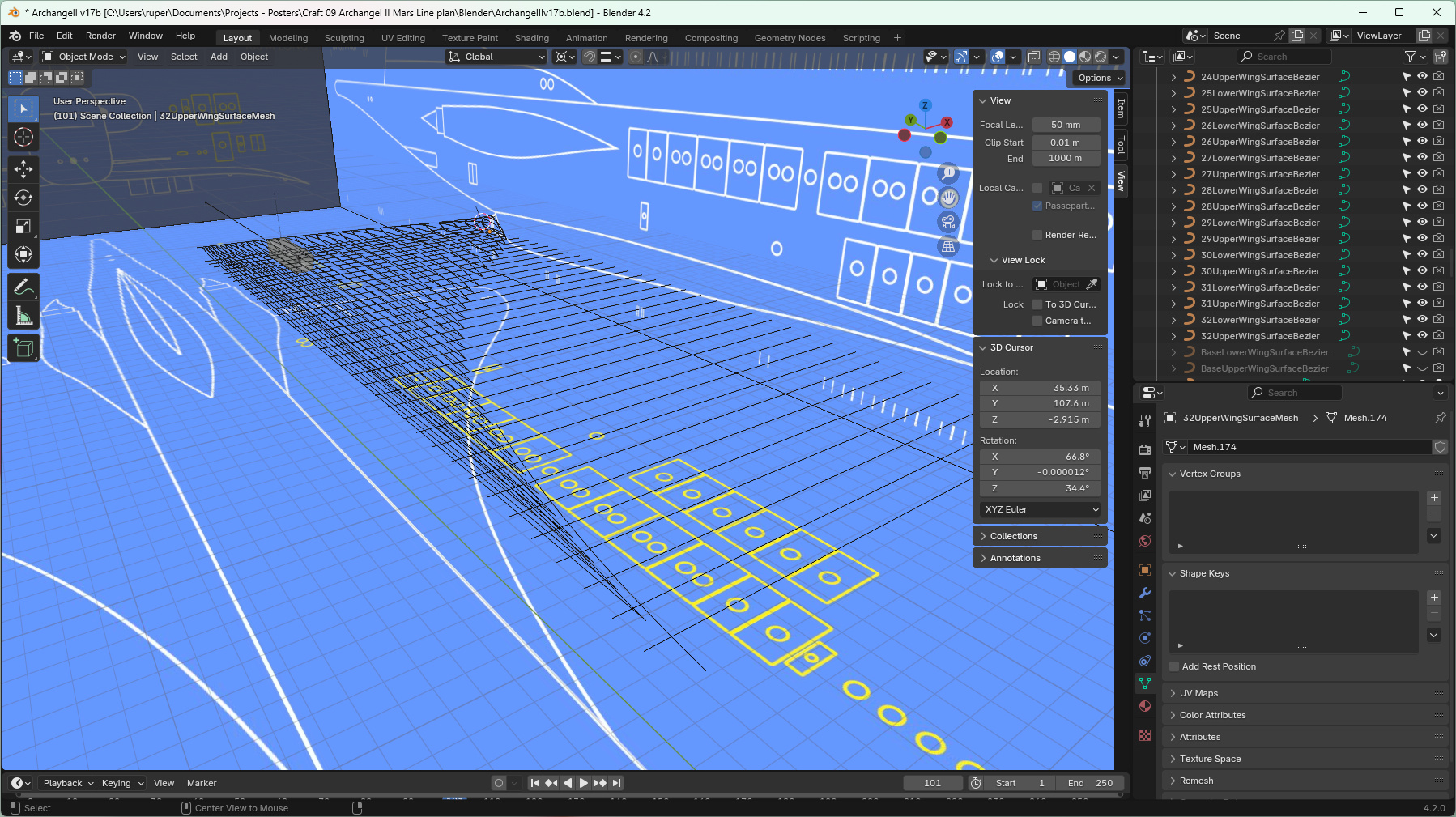
Task: Open Object properties tab
Action: pos(1145,570)
